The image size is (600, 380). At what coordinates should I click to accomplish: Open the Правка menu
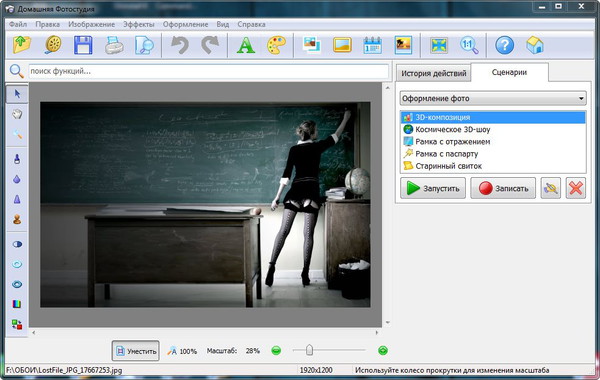pos(47,24)
